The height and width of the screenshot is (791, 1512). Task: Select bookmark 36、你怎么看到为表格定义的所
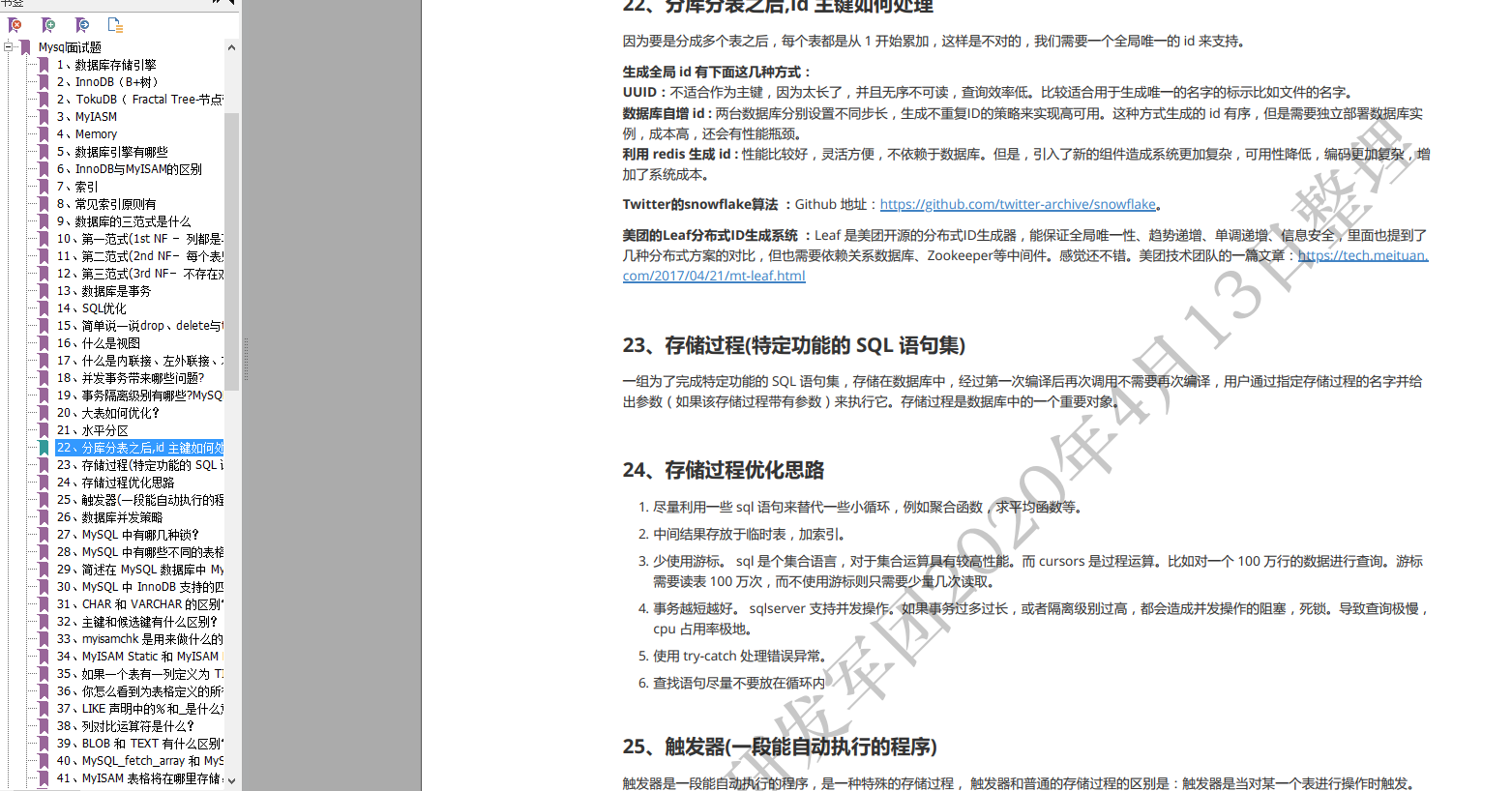pos(139,691)
